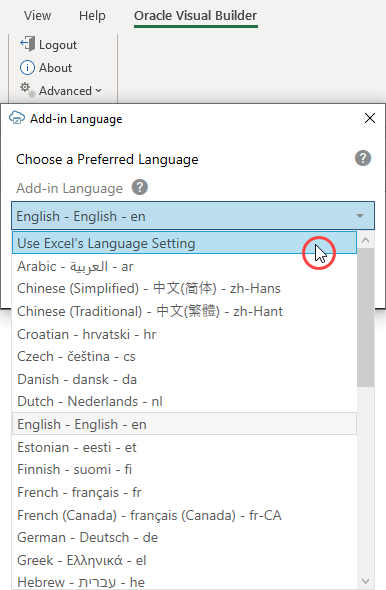The image size is (386, 590).
Task: Select Dutch - Nederlands - nl
Action: click(x=184, y=401)
